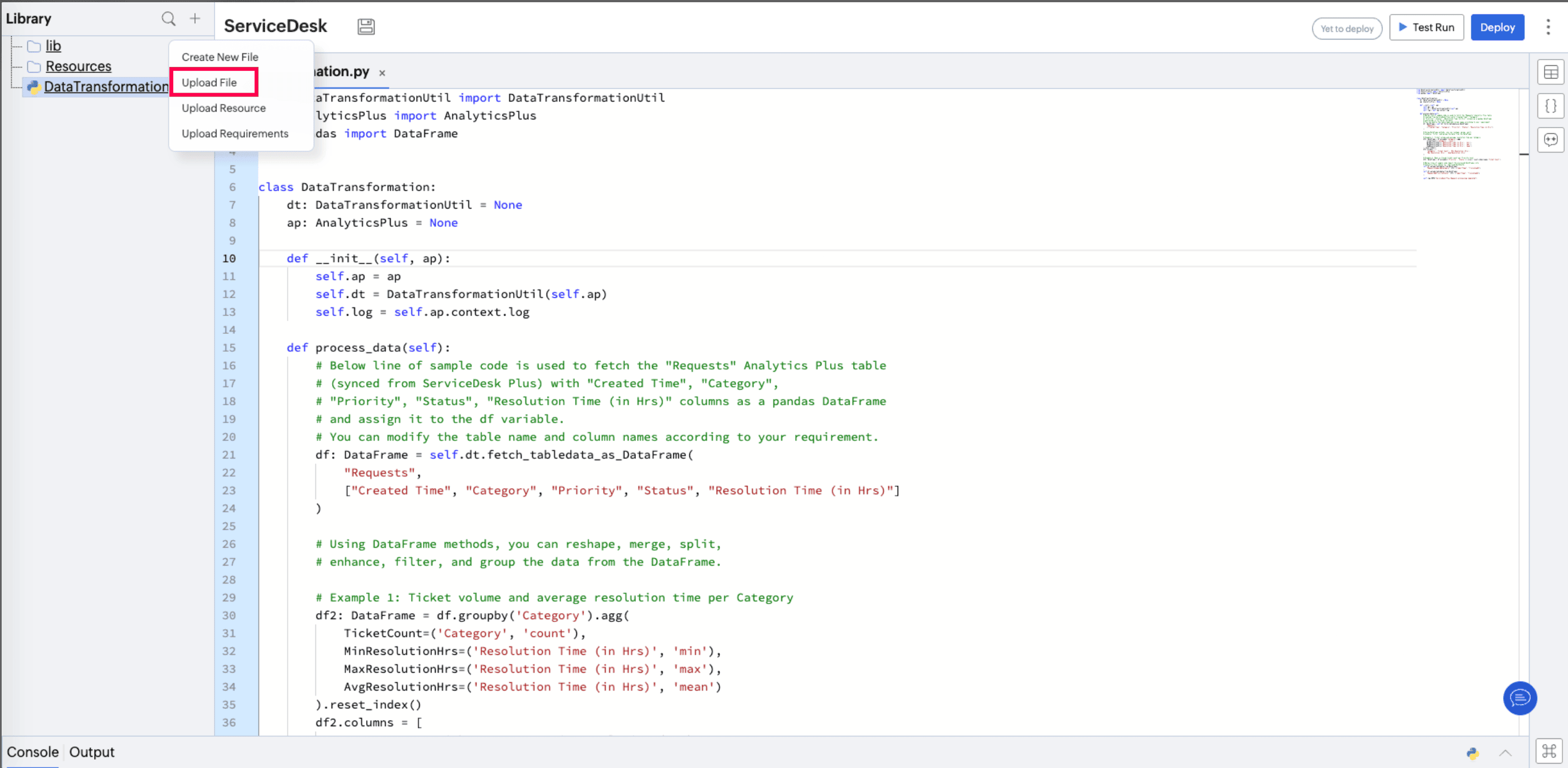Click the ["Created Time", "Category"...] column list line
This screenshot has height=768, width=1568.
click(622, 491)
